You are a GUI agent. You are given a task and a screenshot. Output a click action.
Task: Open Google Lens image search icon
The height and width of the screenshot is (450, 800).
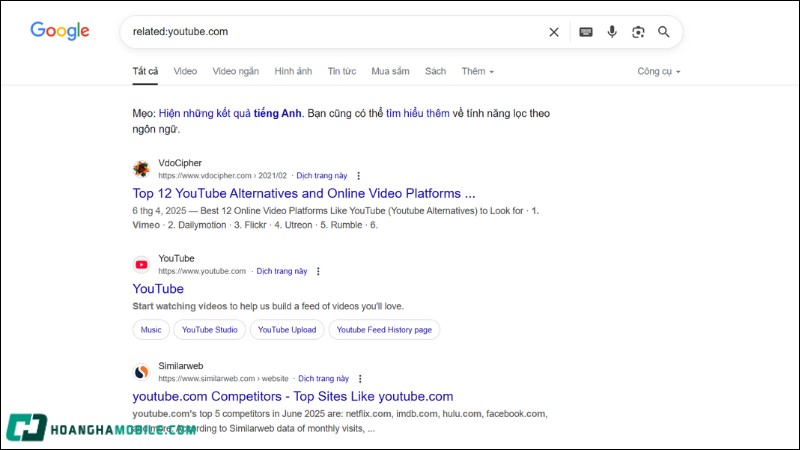click(638, 32)
